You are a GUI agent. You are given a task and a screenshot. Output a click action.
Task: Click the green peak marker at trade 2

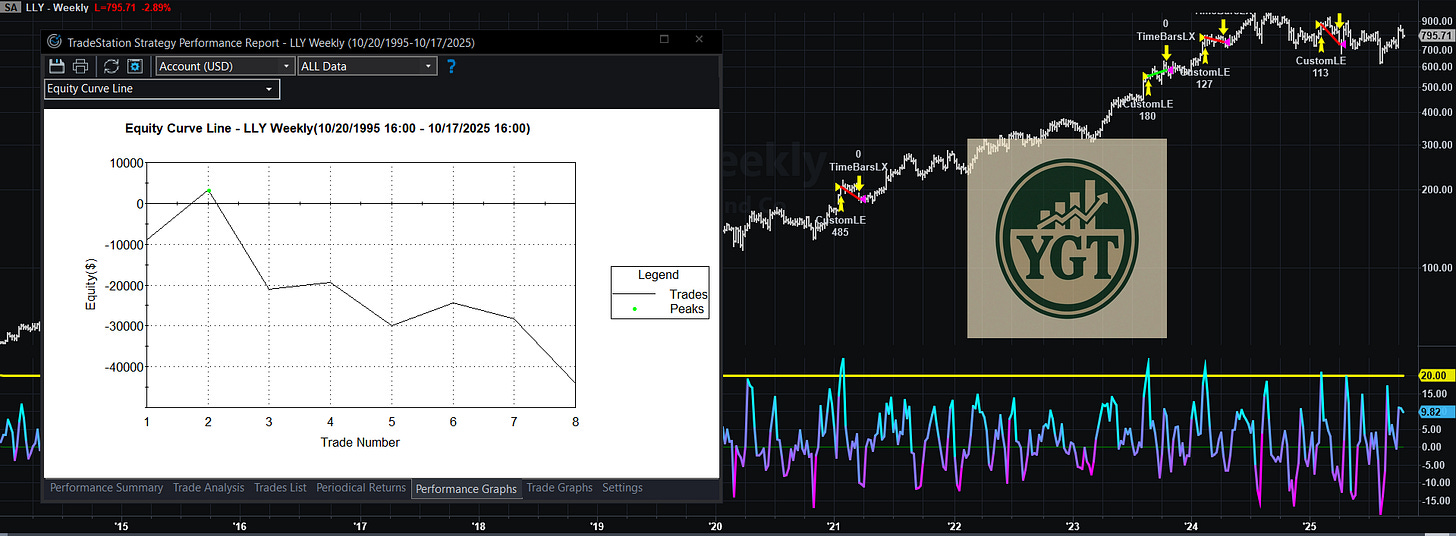209,190
